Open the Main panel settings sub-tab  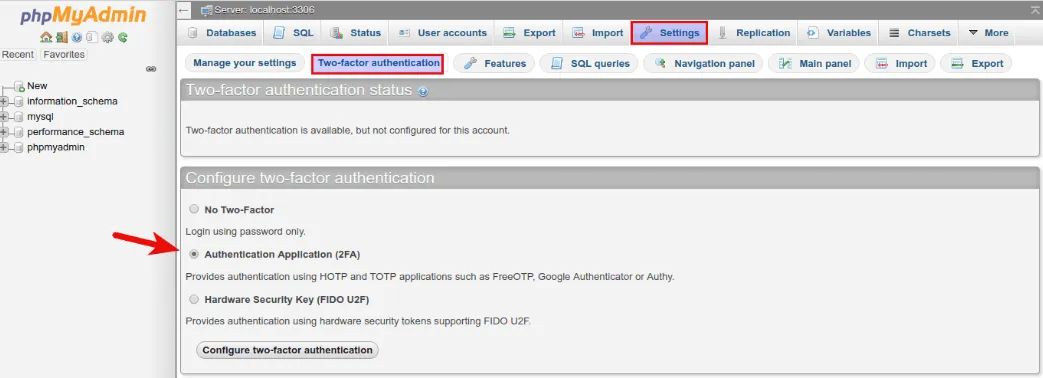pyautogui.click(x=814, y=63)
